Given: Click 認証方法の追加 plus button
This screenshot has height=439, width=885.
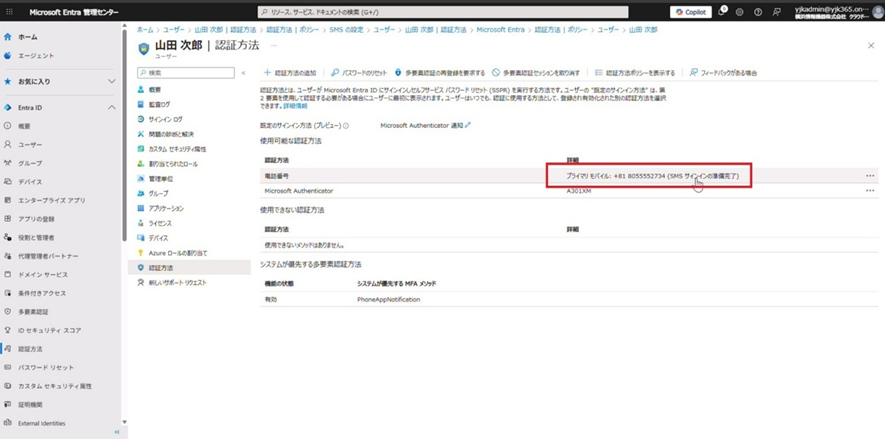Looking at the screenshot, I should pyautogui.click(x=290, y=73).
